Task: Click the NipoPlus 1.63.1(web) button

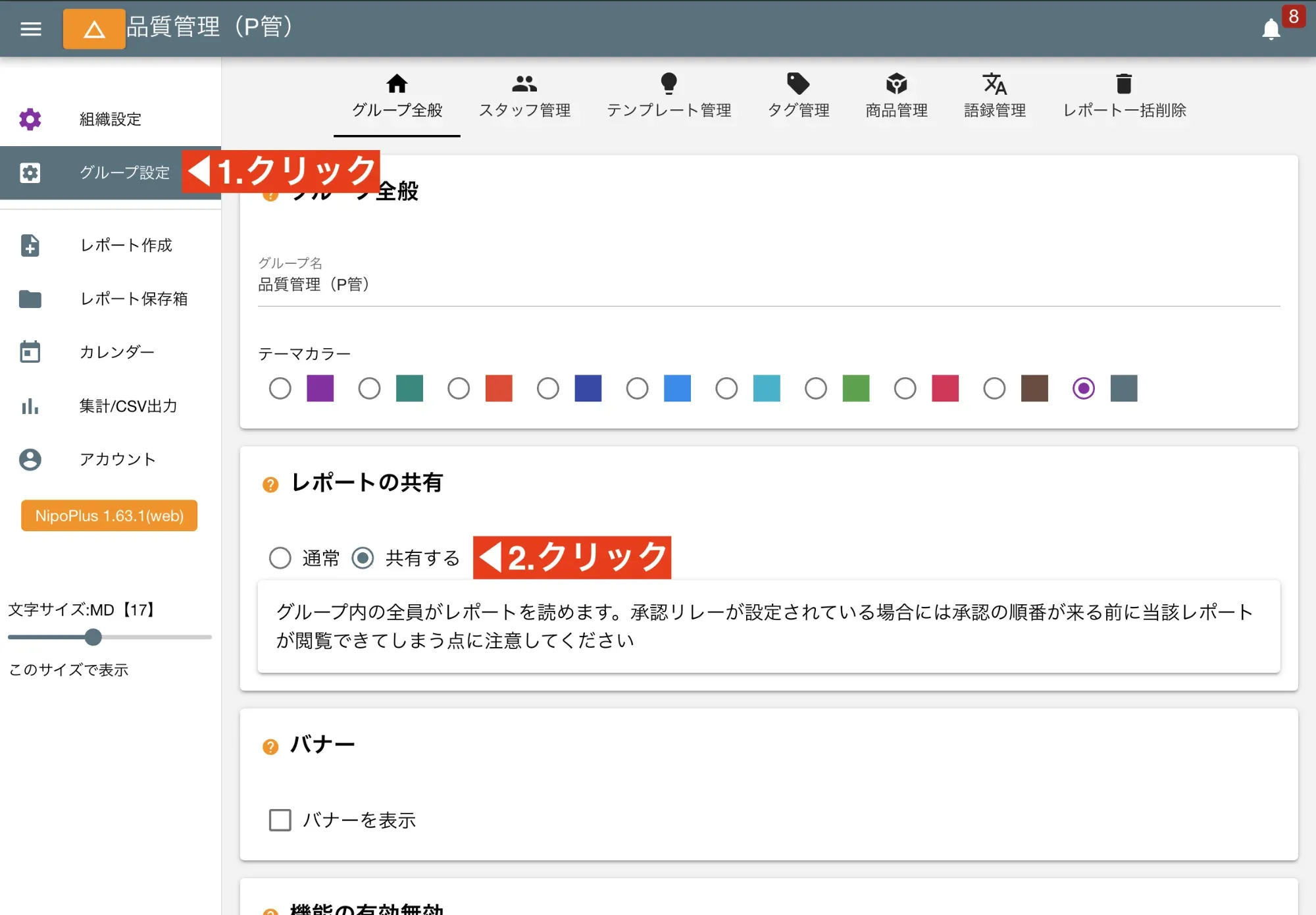Action: [109, 516]
